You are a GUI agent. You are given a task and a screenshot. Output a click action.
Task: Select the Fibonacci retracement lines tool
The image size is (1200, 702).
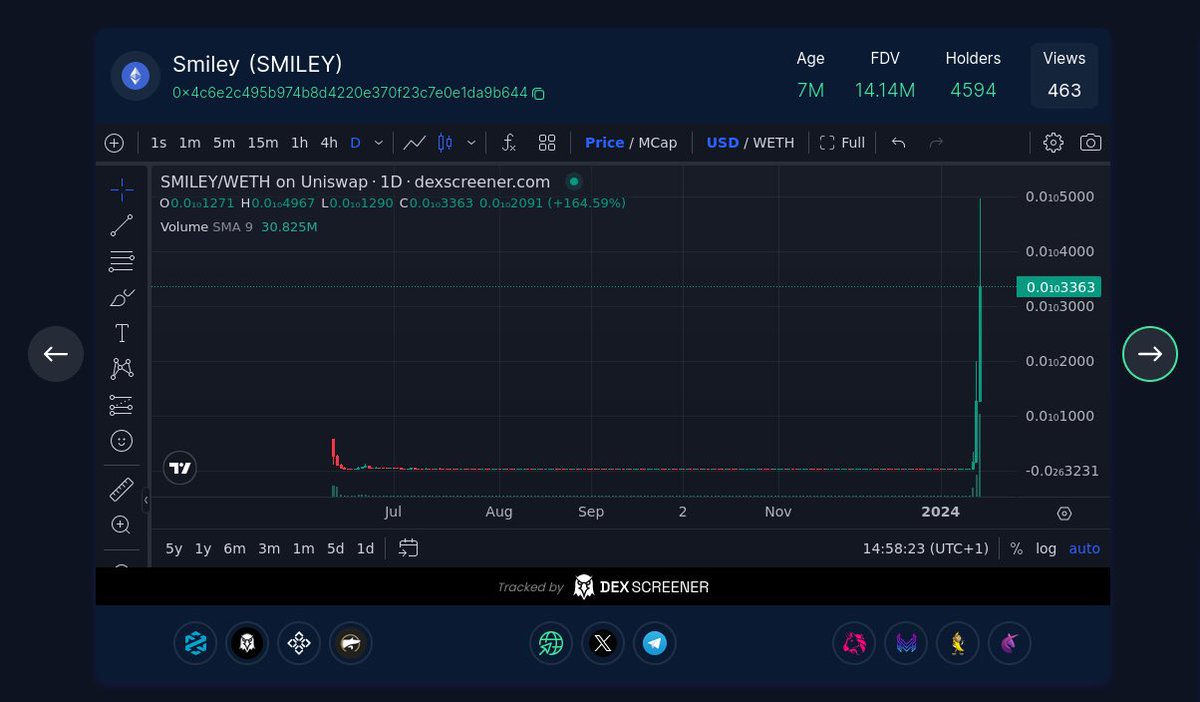tap(122, 261)
